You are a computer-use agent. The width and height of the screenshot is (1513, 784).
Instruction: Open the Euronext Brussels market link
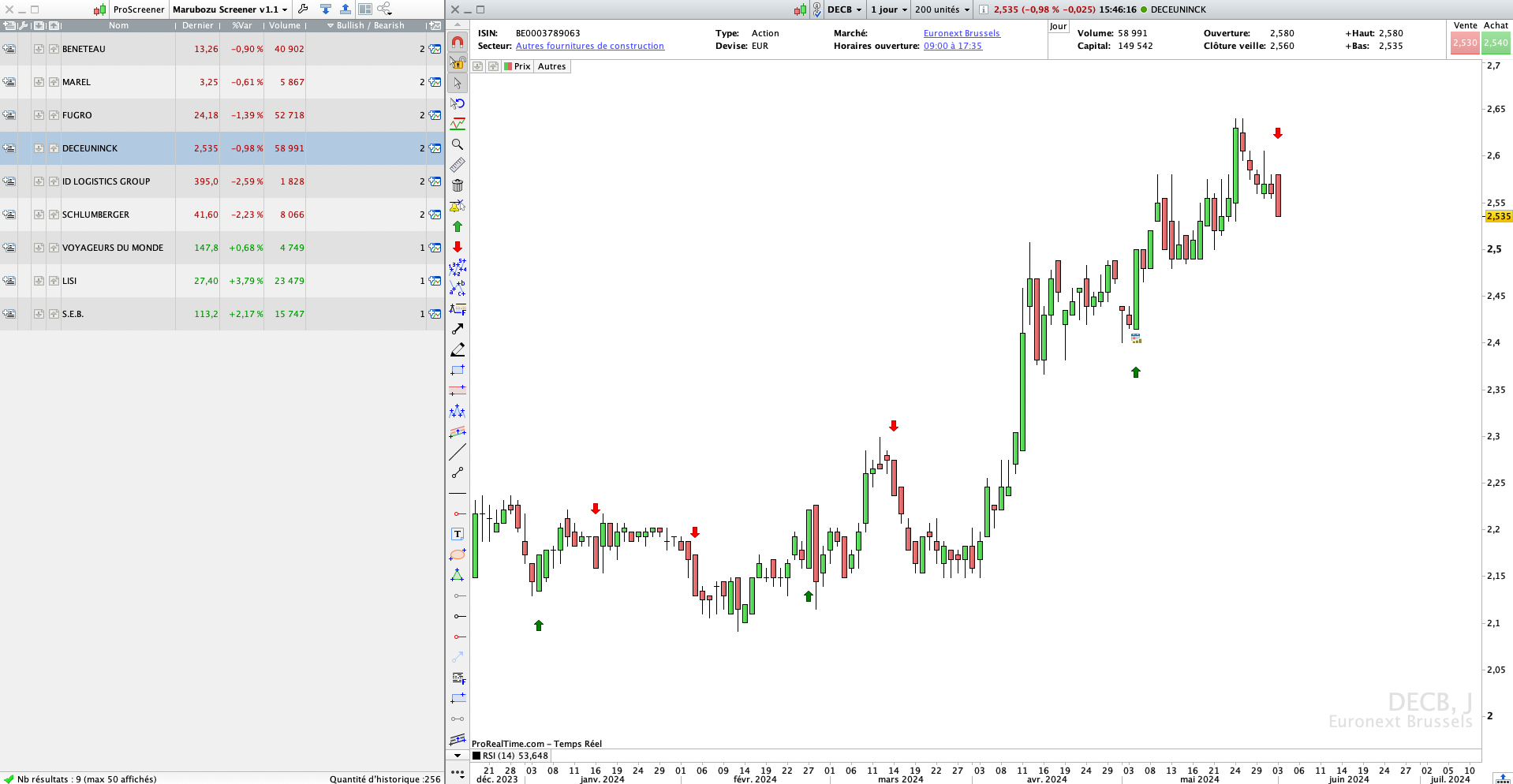[962, 33]
